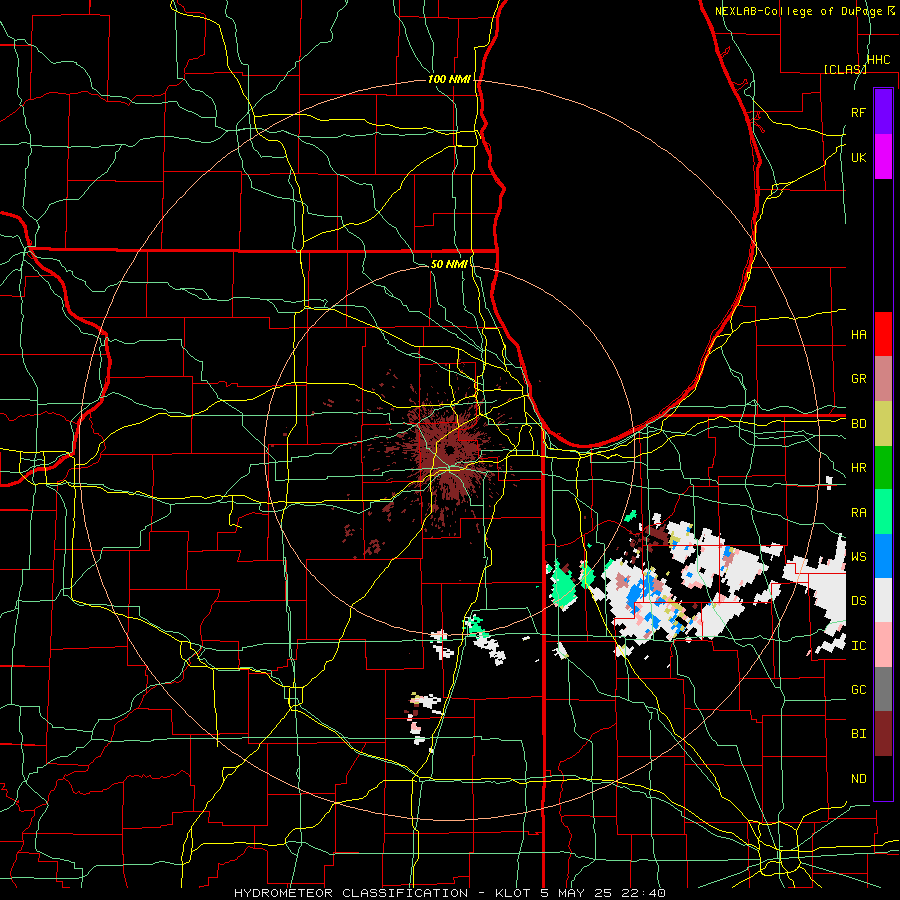900x900 pixels.
Task: Click the DS legend label
Action: point(858,600)
